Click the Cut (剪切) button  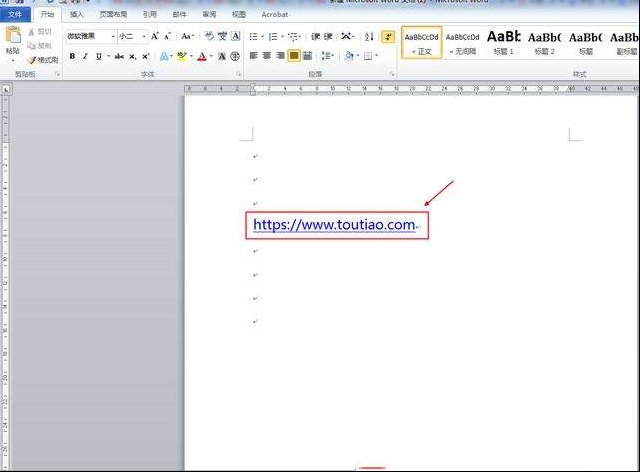(x=40, y=31)
